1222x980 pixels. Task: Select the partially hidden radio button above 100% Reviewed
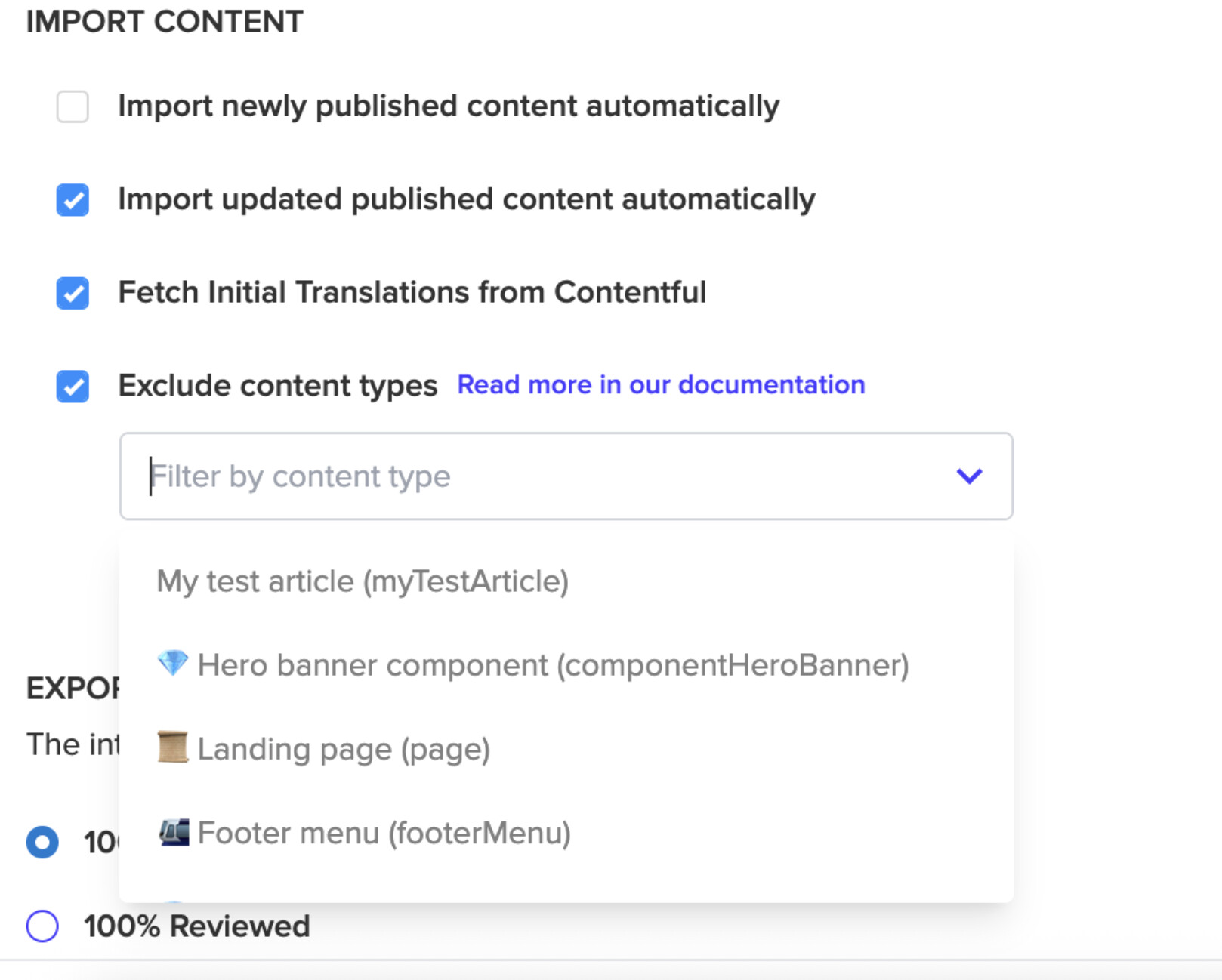[x=42, y=842]
